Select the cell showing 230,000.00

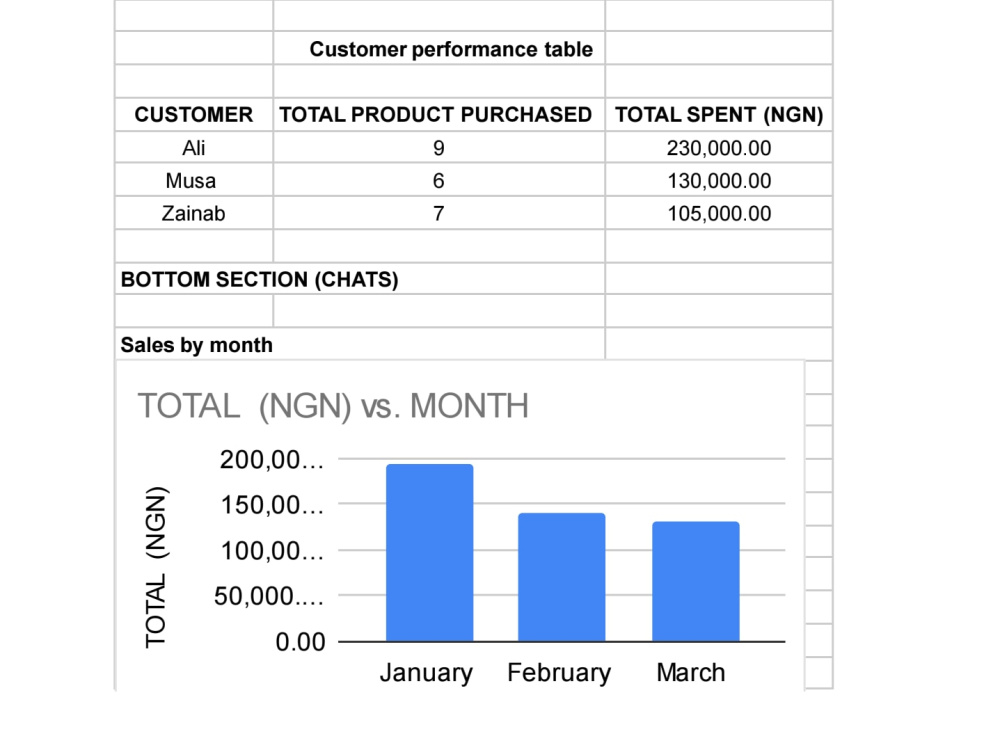[x=719, y=147]
